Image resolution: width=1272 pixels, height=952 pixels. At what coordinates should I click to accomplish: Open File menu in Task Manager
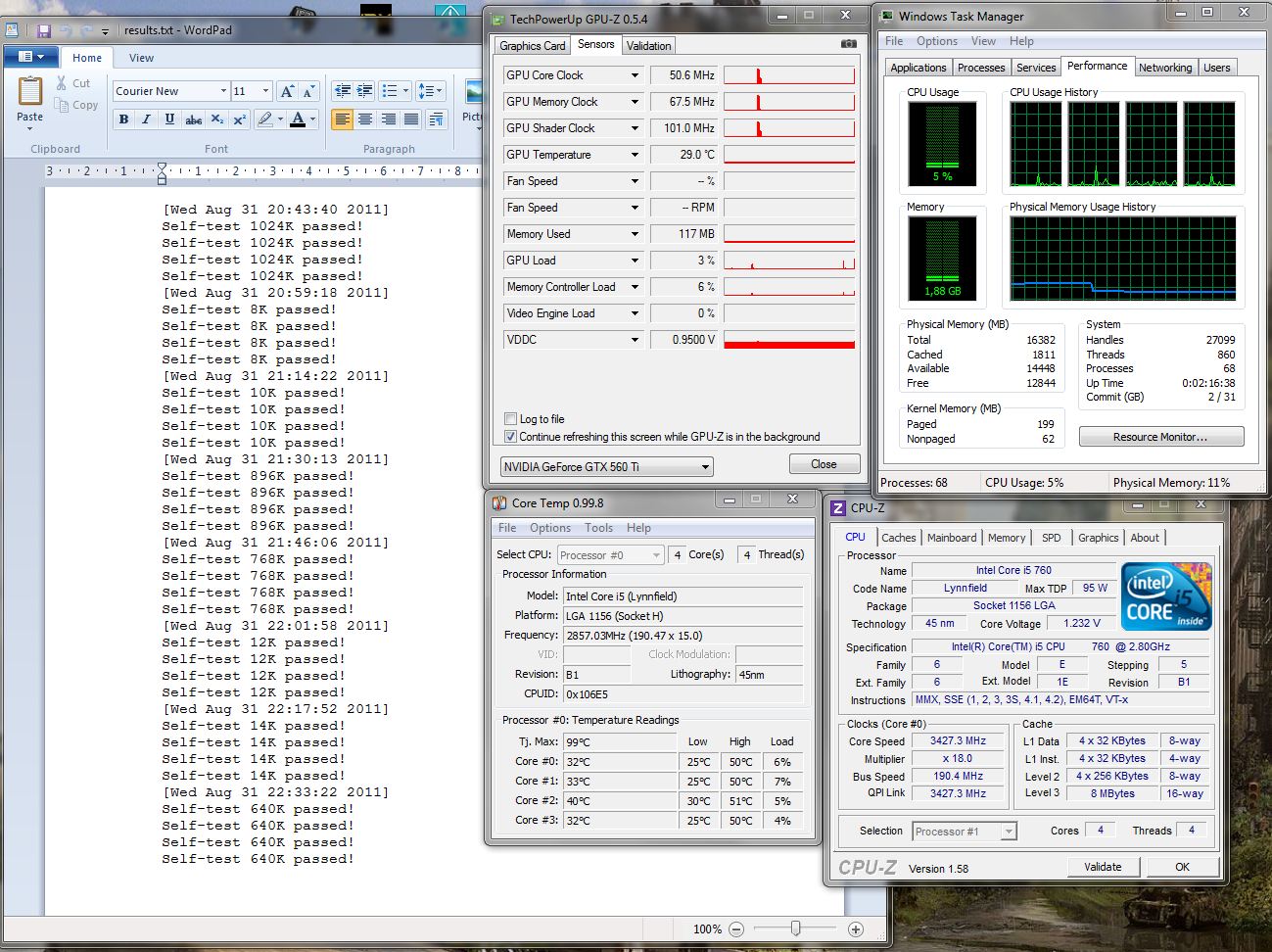(x=894, y=41)
